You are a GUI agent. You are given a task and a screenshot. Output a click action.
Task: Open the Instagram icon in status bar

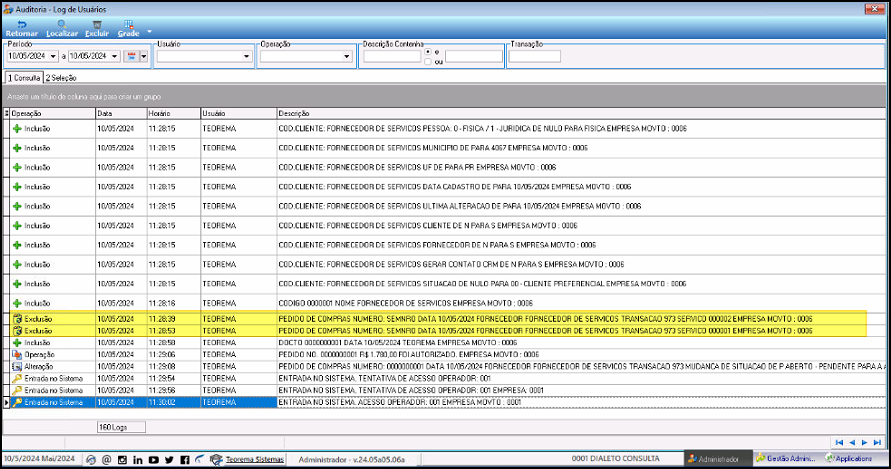click(x=122, y=459)
